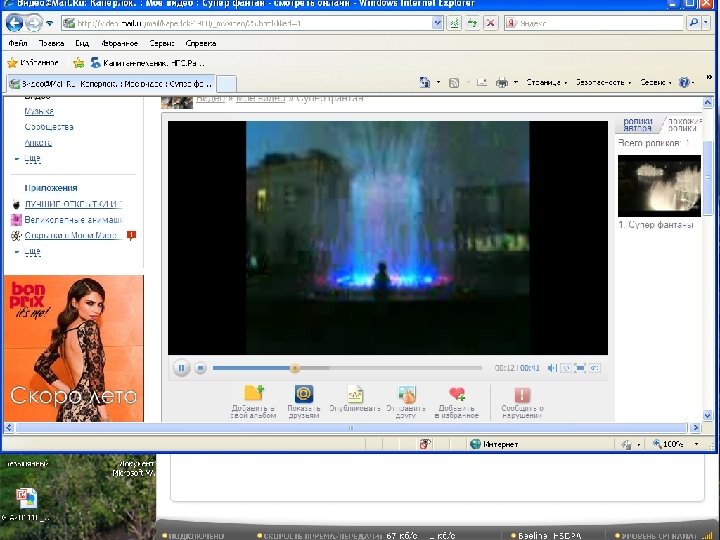This screenshot has height=540, width=720.
Task: Open the Файл menu
Action: 18,43
